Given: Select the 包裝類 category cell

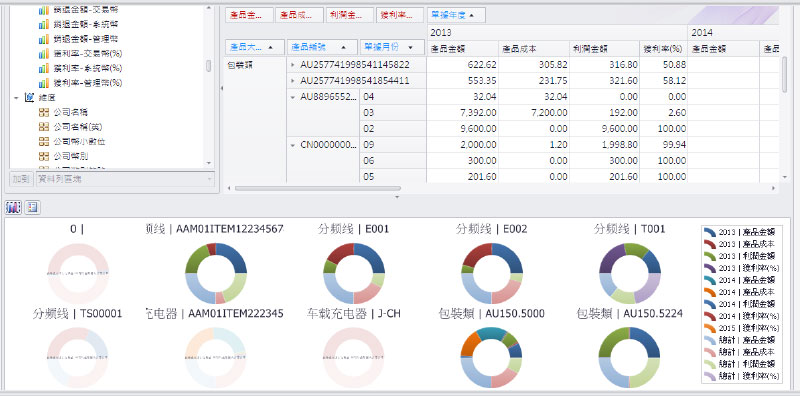Looking at the screenshot, I should pos(256,119).
